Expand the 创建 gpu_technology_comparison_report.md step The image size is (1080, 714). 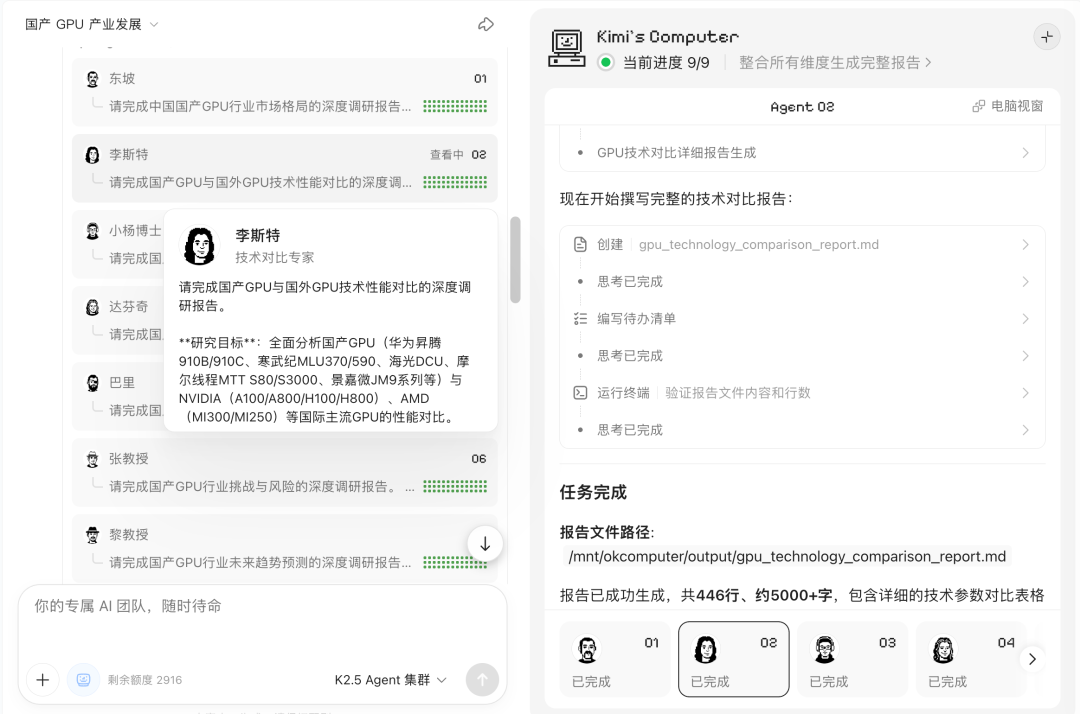802,244
